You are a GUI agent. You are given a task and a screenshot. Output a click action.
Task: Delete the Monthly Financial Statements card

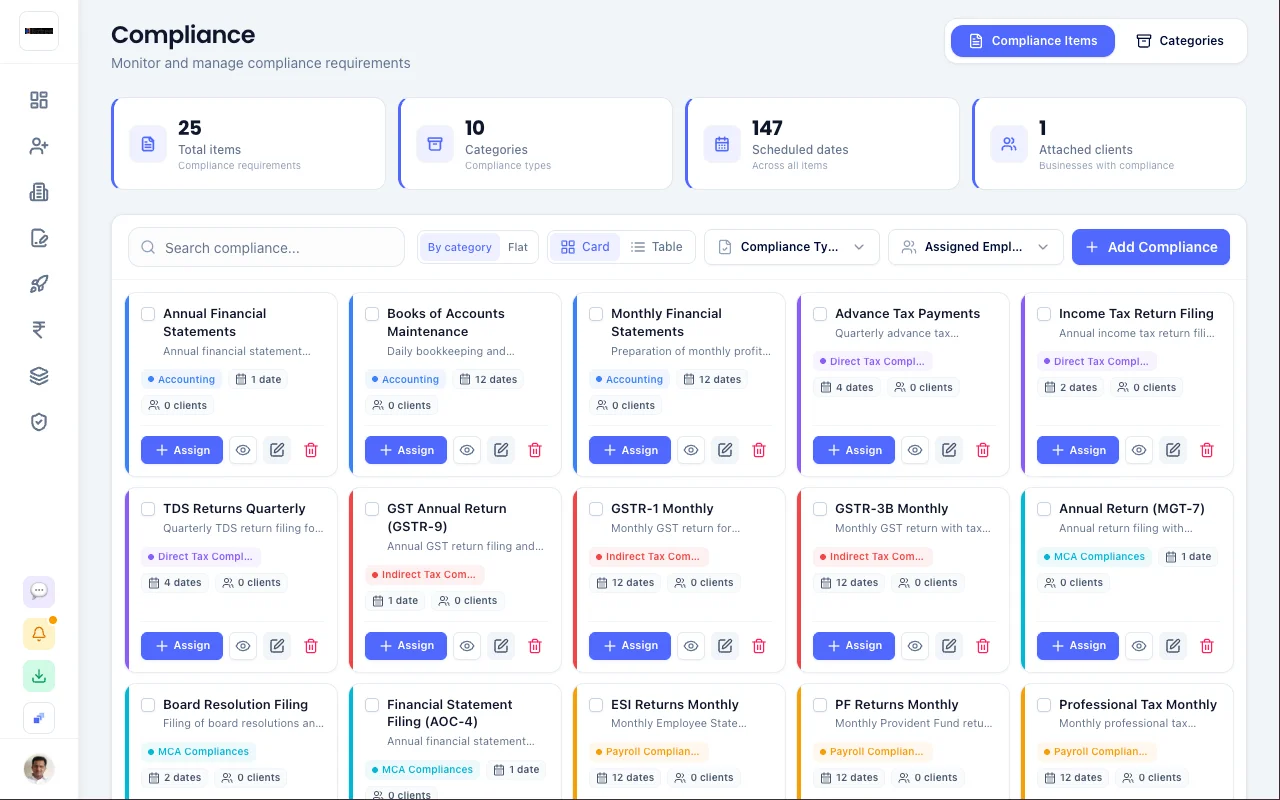[759, 450]
